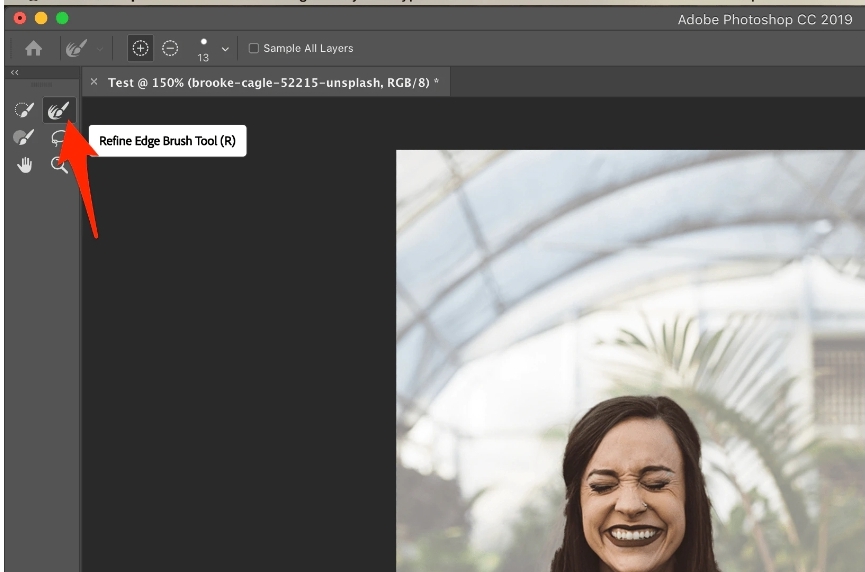Choose the add-to-selection plus brush mode
Image resolution: width=865 pixels, height=572 pixels.
pos(140,49)
